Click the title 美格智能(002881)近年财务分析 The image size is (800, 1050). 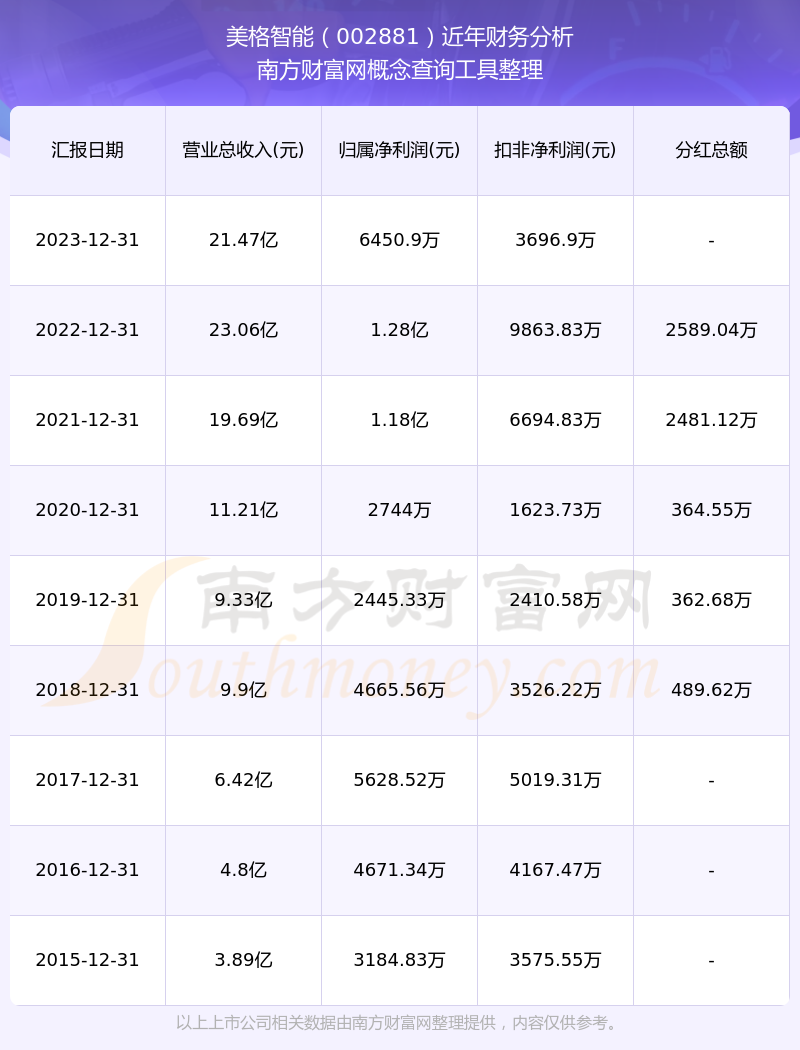400,37
